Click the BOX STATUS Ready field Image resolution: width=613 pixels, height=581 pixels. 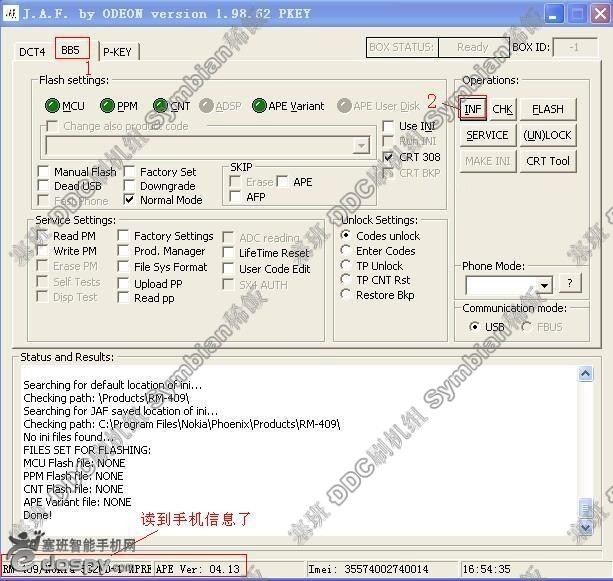473,47
